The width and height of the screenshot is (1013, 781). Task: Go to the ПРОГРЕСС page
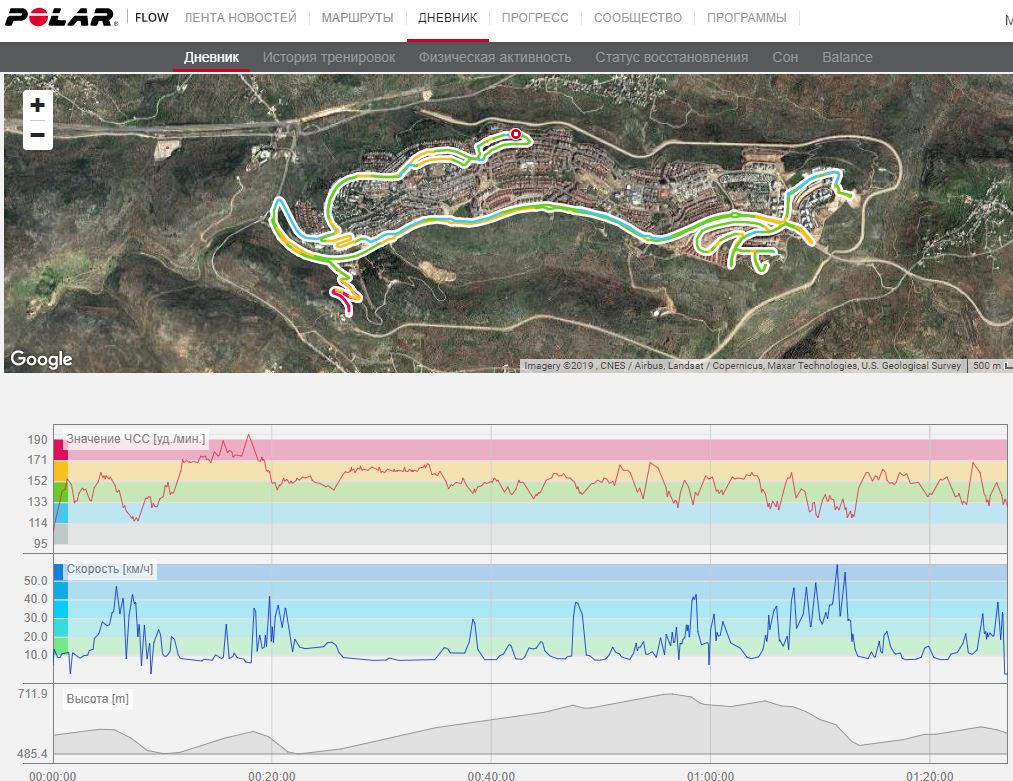tap(535, 18)
